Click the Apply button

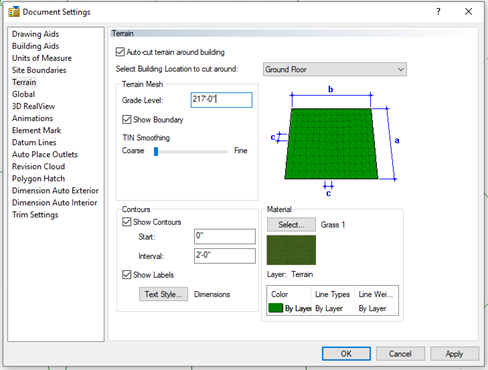coord(454,353)
